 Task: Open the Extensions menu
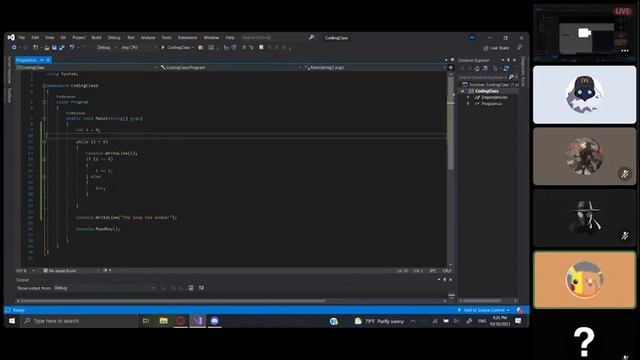pyautogui.click(x=187, y=38)
